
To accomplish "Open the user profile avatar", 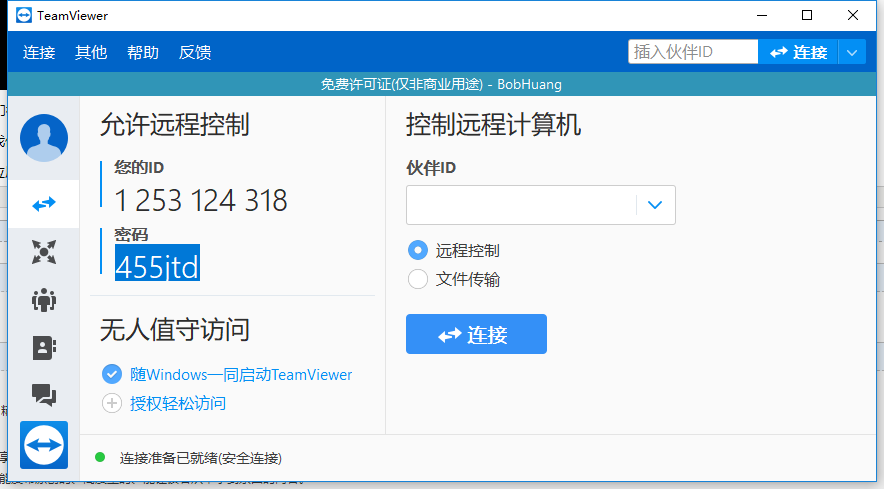I will (x=44, y=138).
